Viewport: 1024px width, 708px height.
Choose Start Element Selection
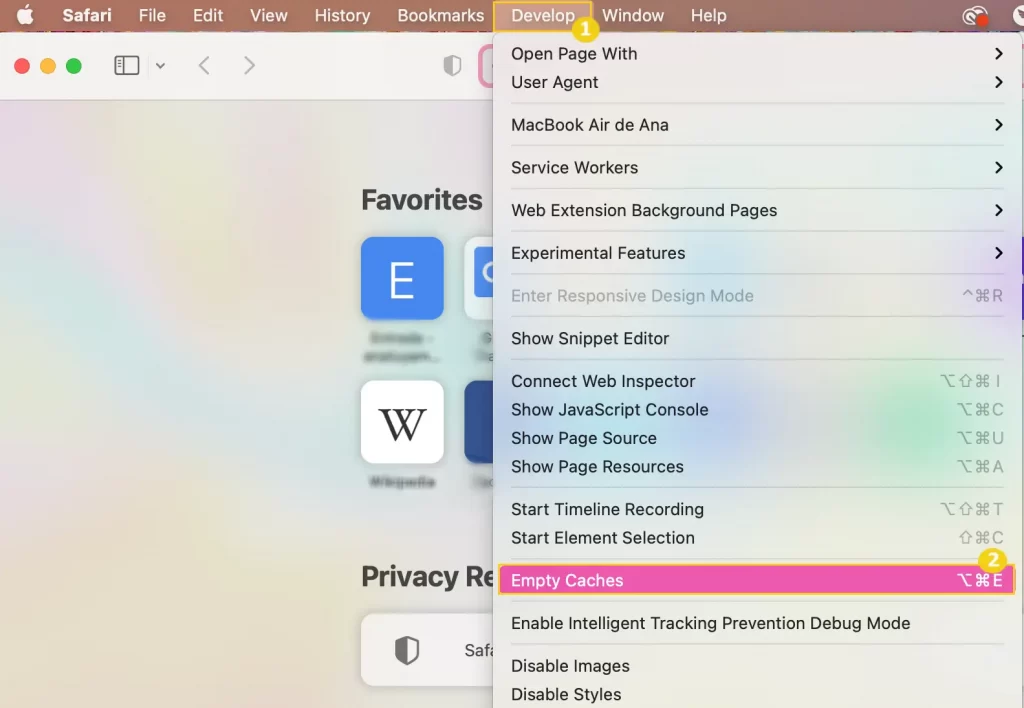click(x=757, y=538)
